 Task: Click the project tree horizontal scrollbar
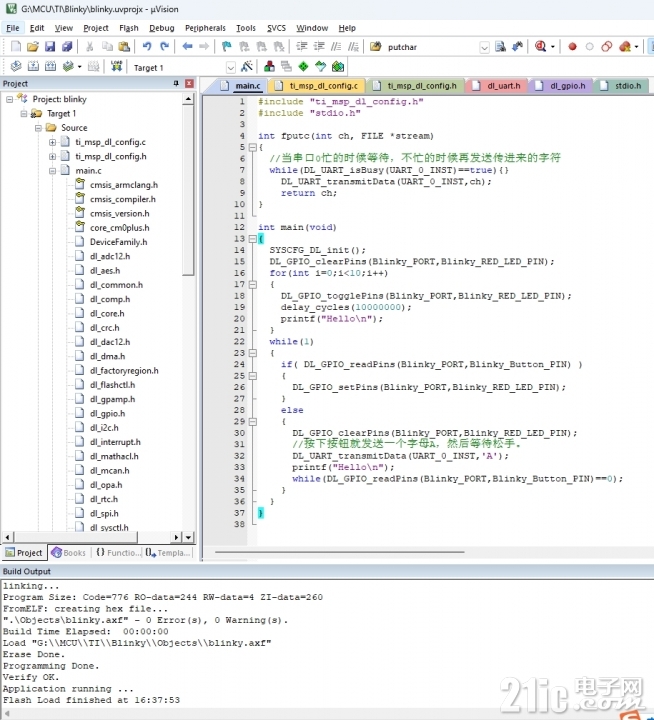[x=75, y=537]
